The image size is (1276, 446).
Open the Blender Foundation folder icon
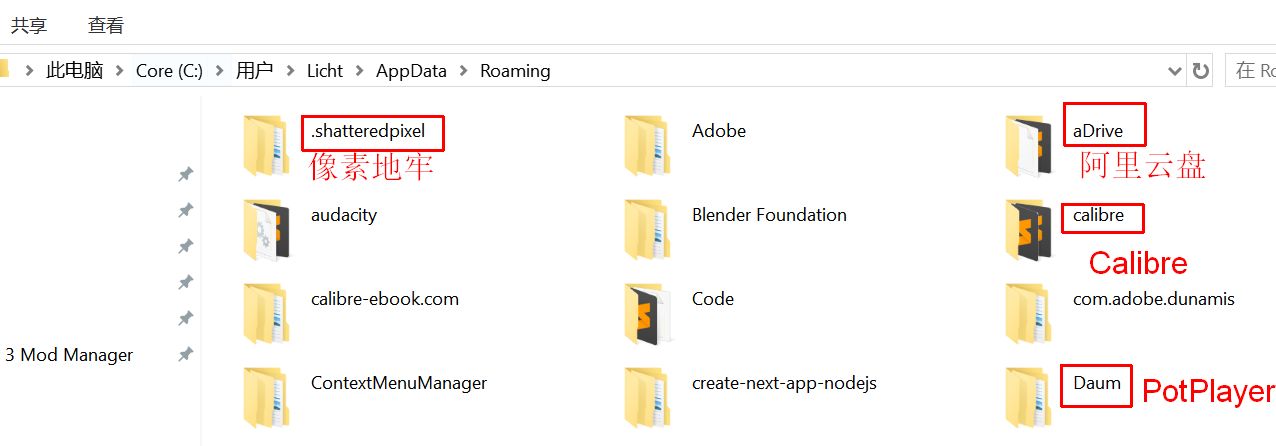coord(647,230)
